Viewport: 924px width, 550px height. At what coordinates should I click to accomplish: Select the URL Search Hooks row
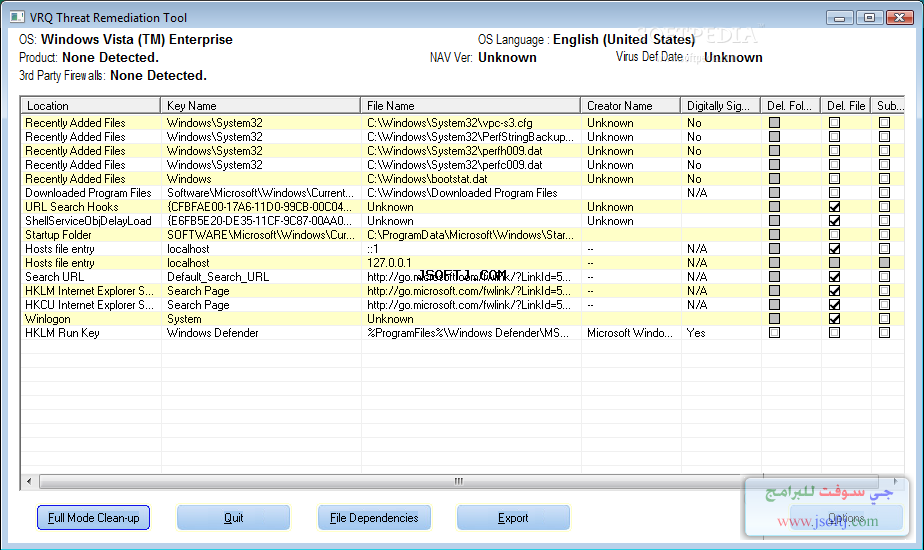[x=462, y=207]
